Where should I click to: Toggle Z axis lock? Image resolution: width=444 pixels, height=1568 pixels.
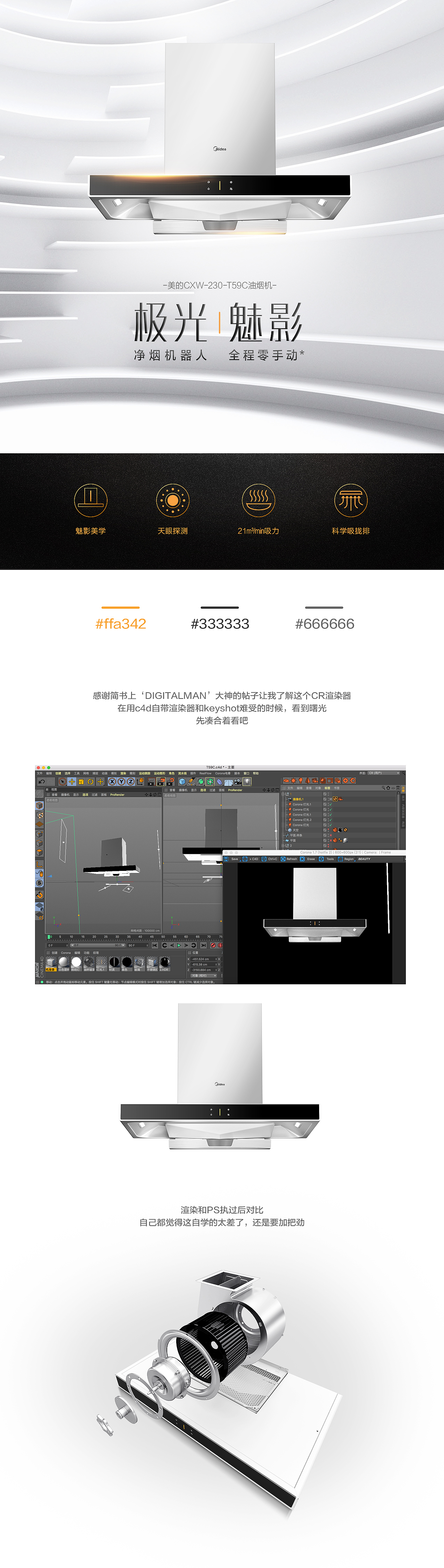(130, 782)
